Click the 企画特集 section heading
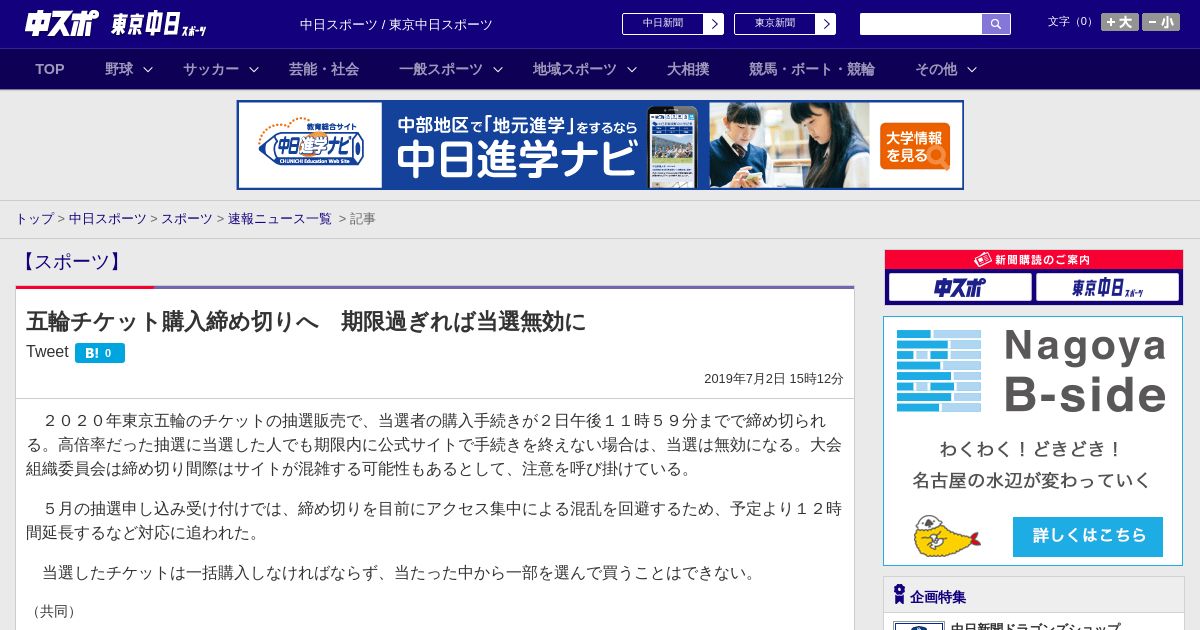Image resolution: width=1200 pixels, height=630 pixels. [938, 597]
